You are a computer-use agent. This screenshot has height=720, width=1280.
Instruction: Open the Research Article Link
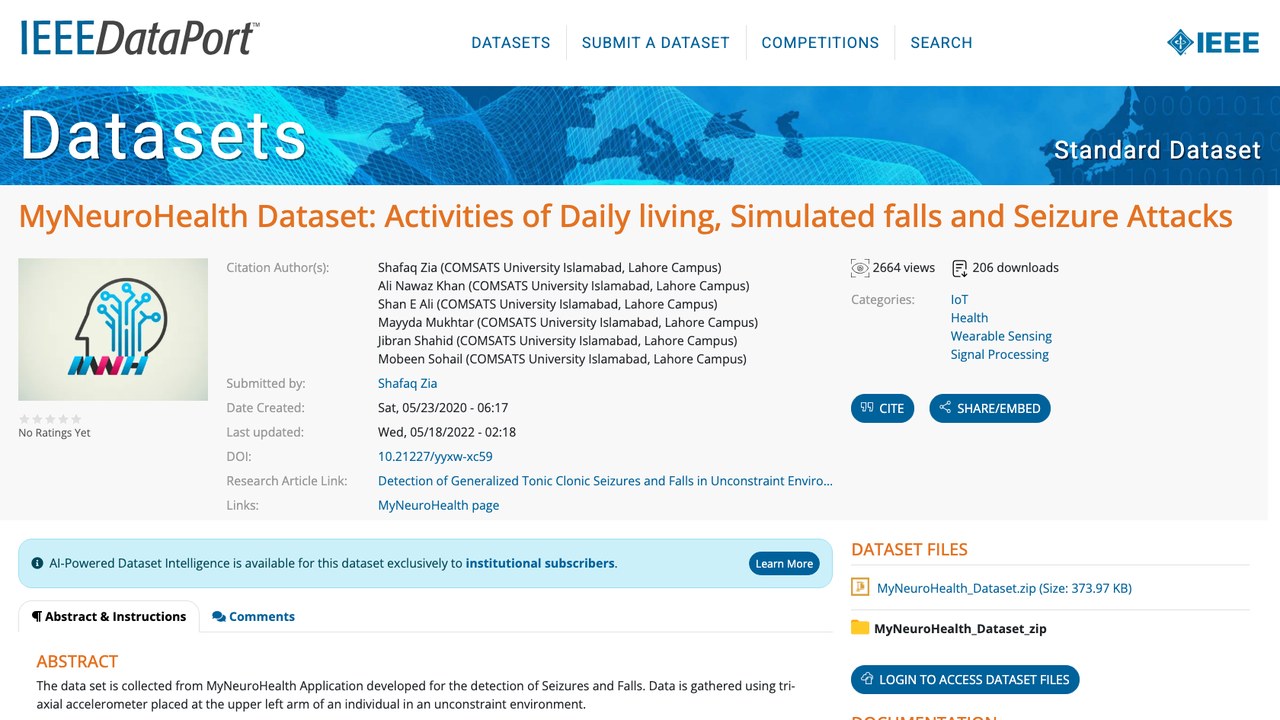605,481
